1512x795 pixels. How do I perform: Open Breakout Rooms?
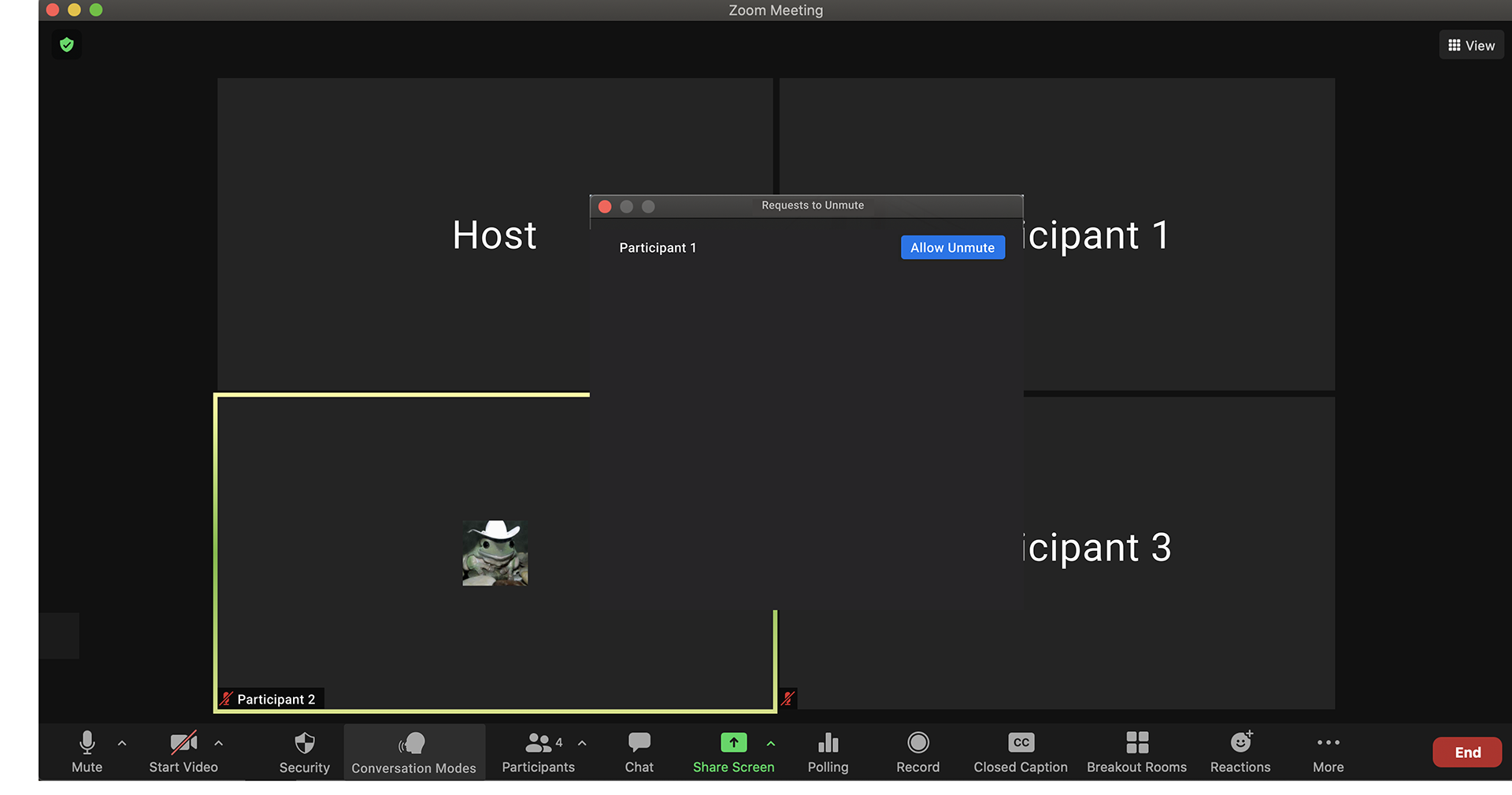tap(1137, 752)
